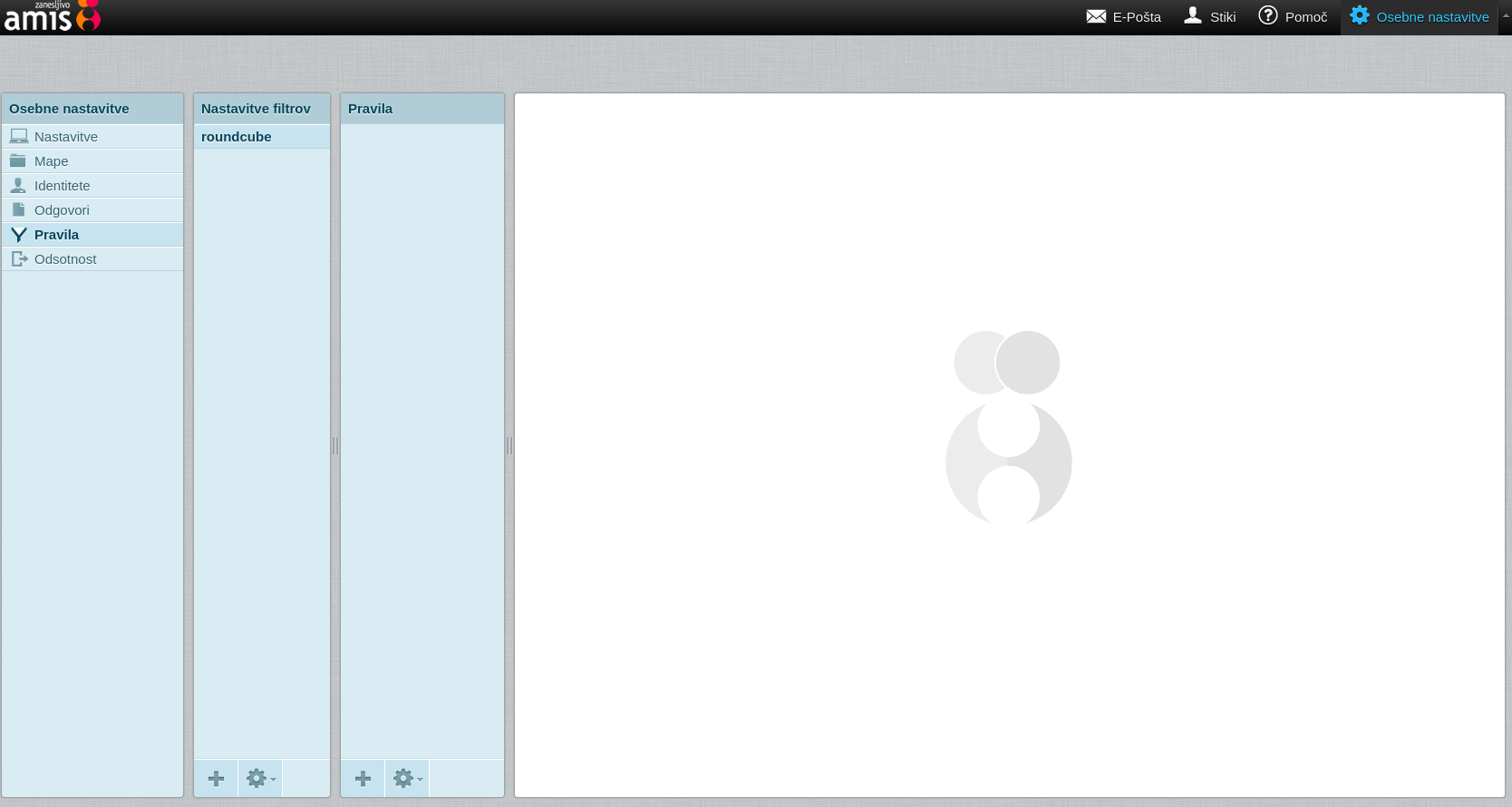The height and width of the screenshot is (807, 1512).
Task: Click the Nastavitve monitor icon
Action: 18,136
